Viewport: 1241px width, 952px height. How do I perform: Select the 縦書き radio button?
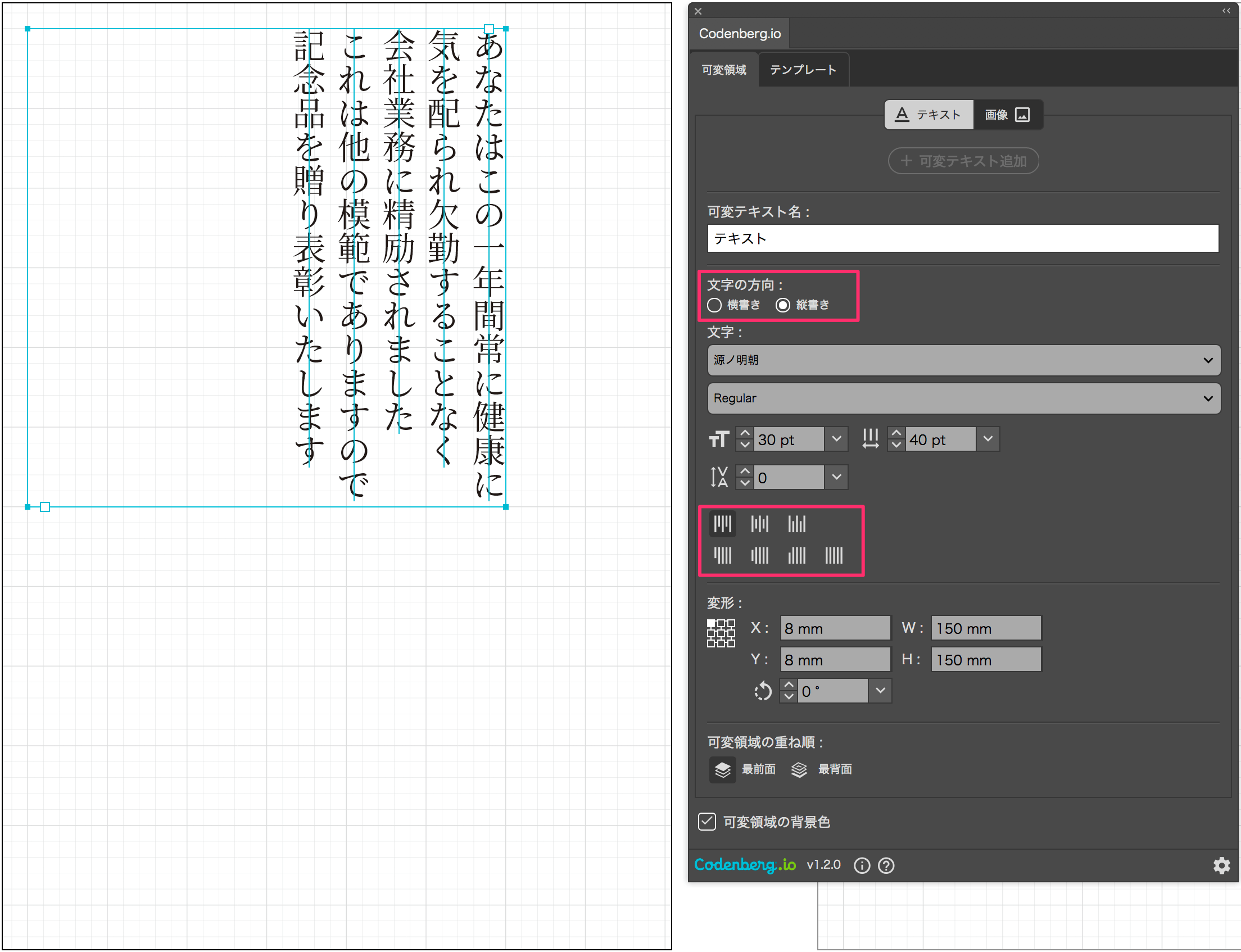point(782,305)
